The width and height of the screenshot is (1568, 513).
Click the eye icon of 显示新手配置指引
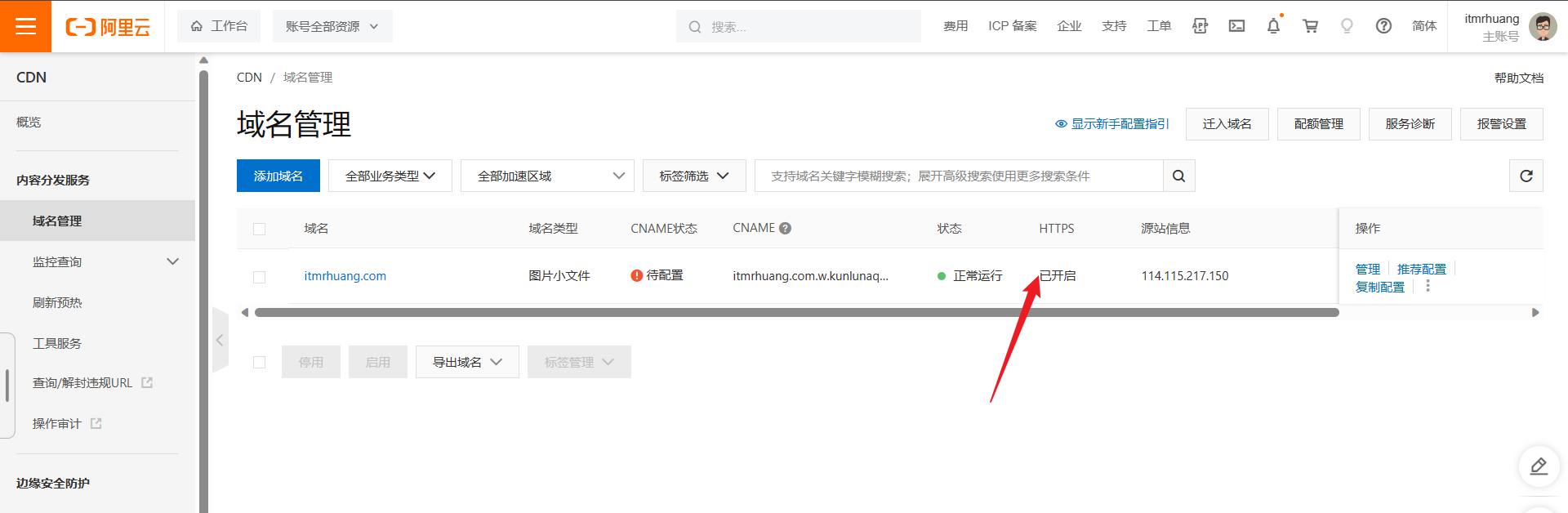point(1061,124)
